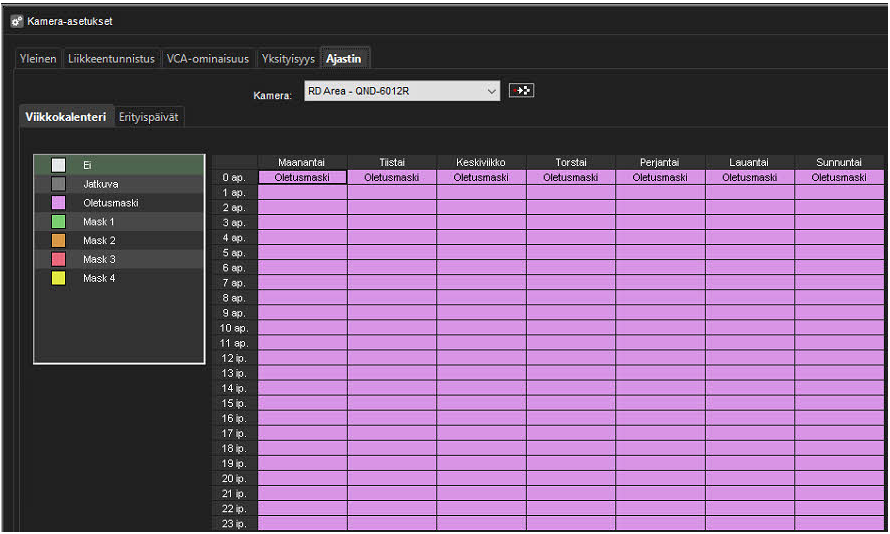Select the green Mask 1 swatch
This screenshot has width=890, height=534.
point(59,222)
